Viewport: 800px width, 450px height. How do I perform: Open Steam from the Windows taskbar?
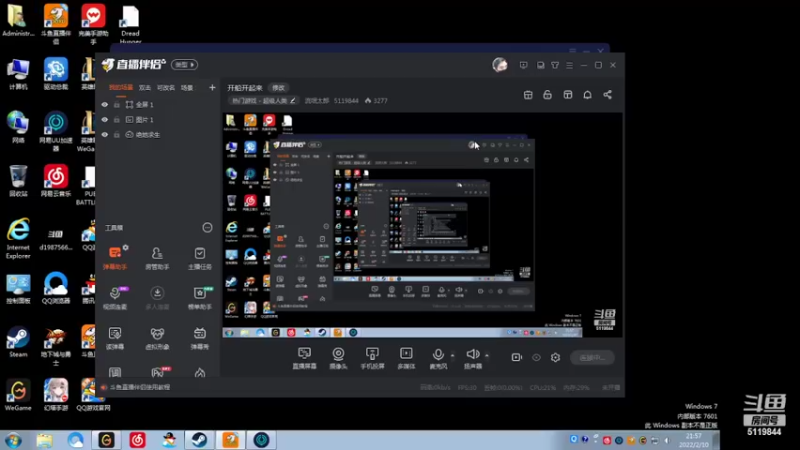pos(199,440)
